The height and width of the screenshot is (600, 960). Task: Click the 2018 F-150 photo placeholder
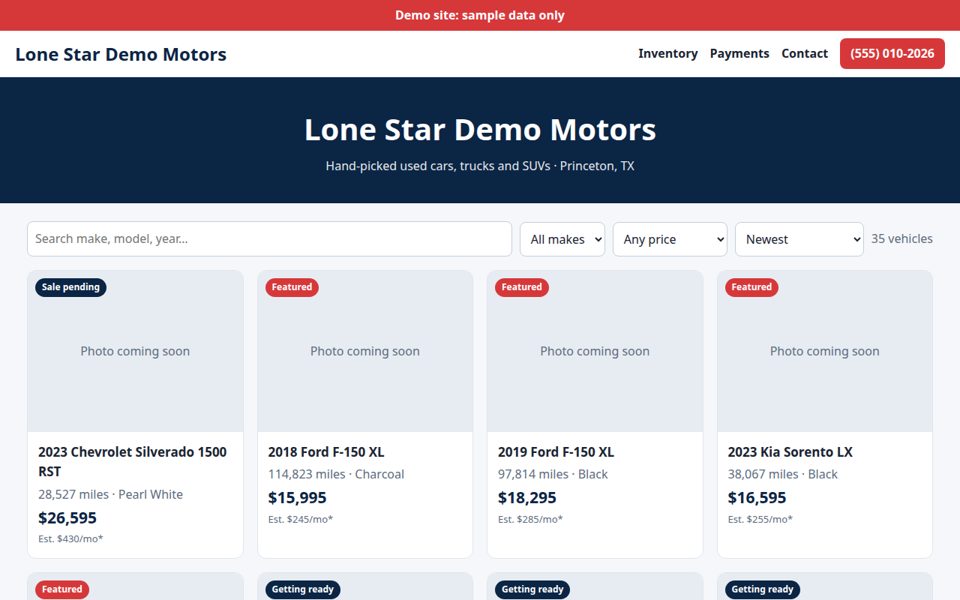click(x=365, y=351)
